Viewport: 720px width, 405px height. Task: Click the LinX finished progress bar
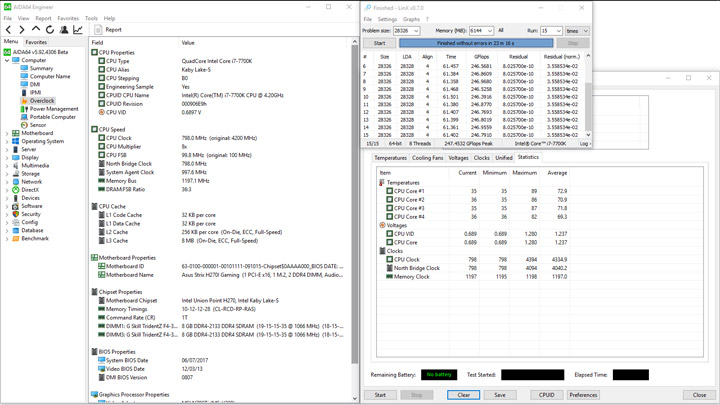[x=476, y=43]
